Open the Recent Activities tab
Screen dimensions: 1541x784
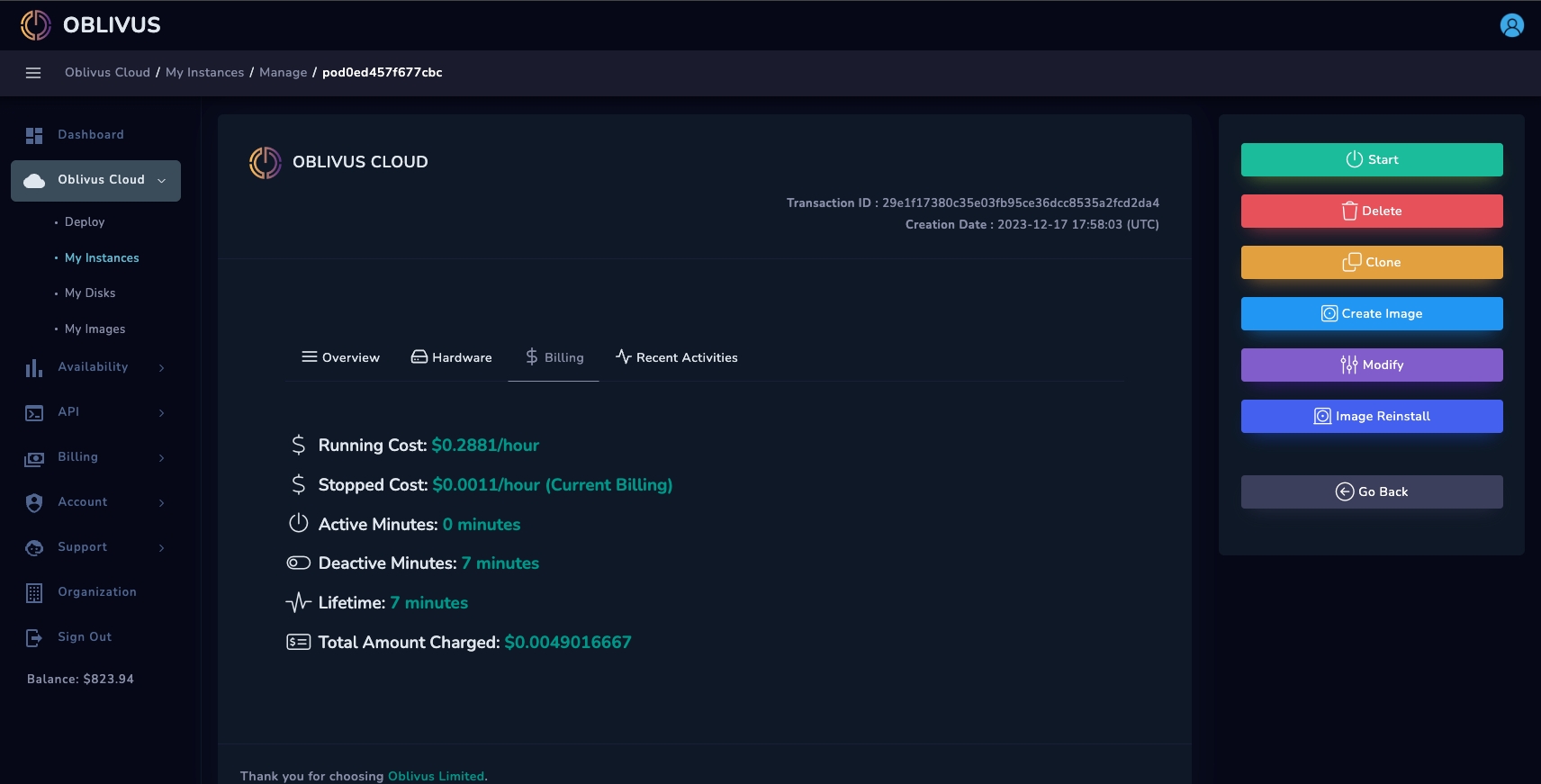677,357
